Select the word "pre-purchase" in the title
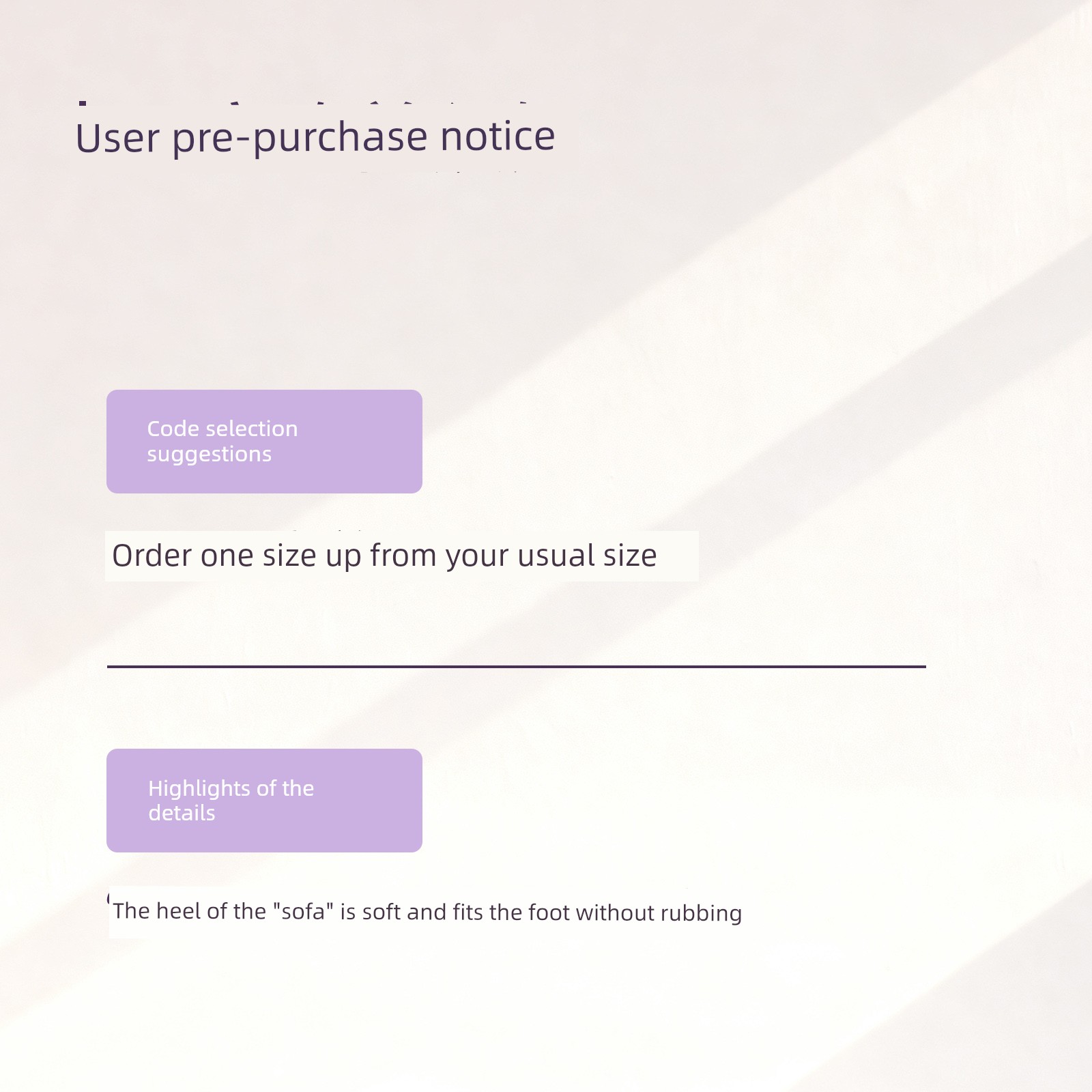This screenshot has width=1092, height=1092. [x=300, y=139]
